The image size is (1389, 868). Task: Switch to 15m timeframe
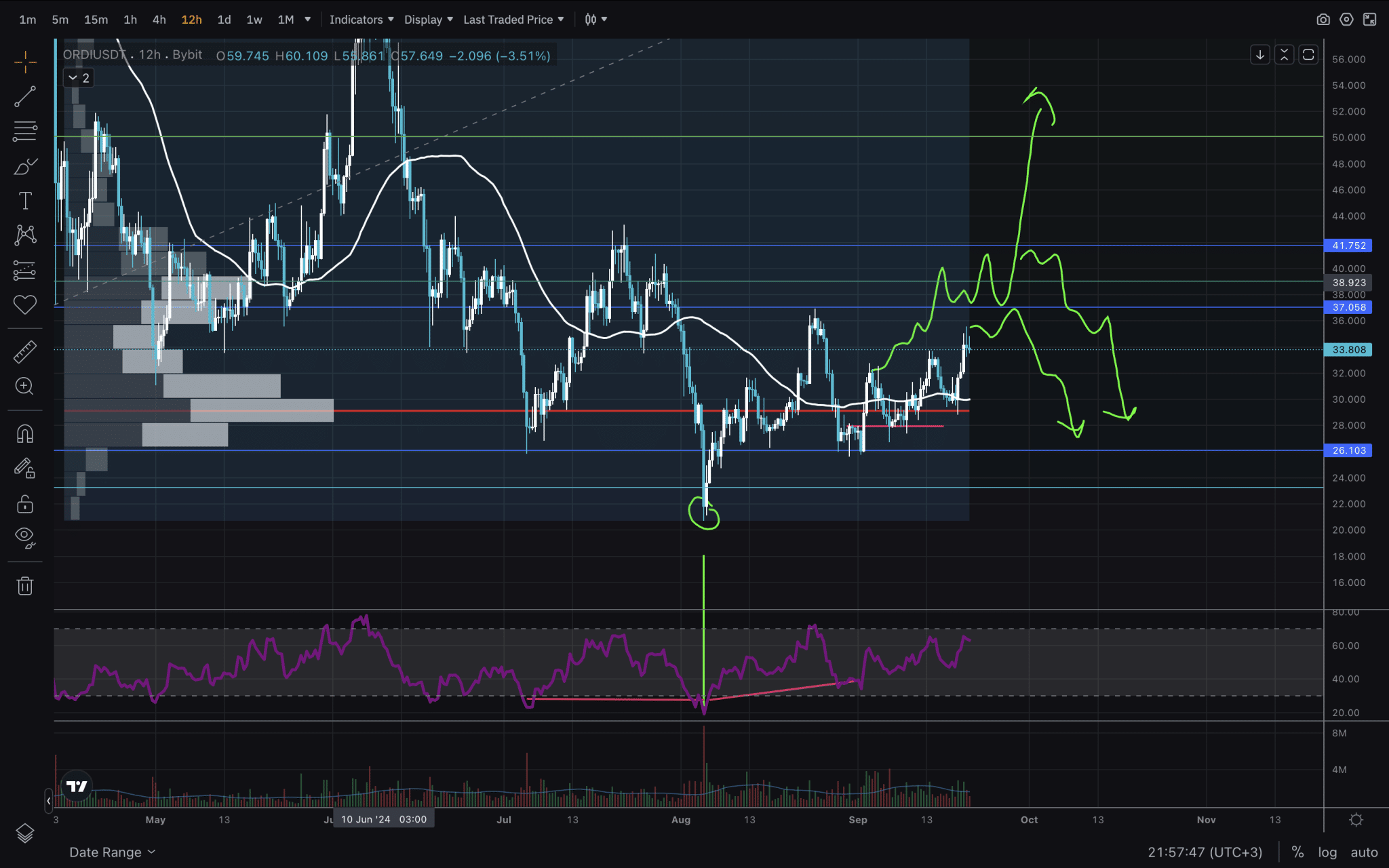(96, 20)
